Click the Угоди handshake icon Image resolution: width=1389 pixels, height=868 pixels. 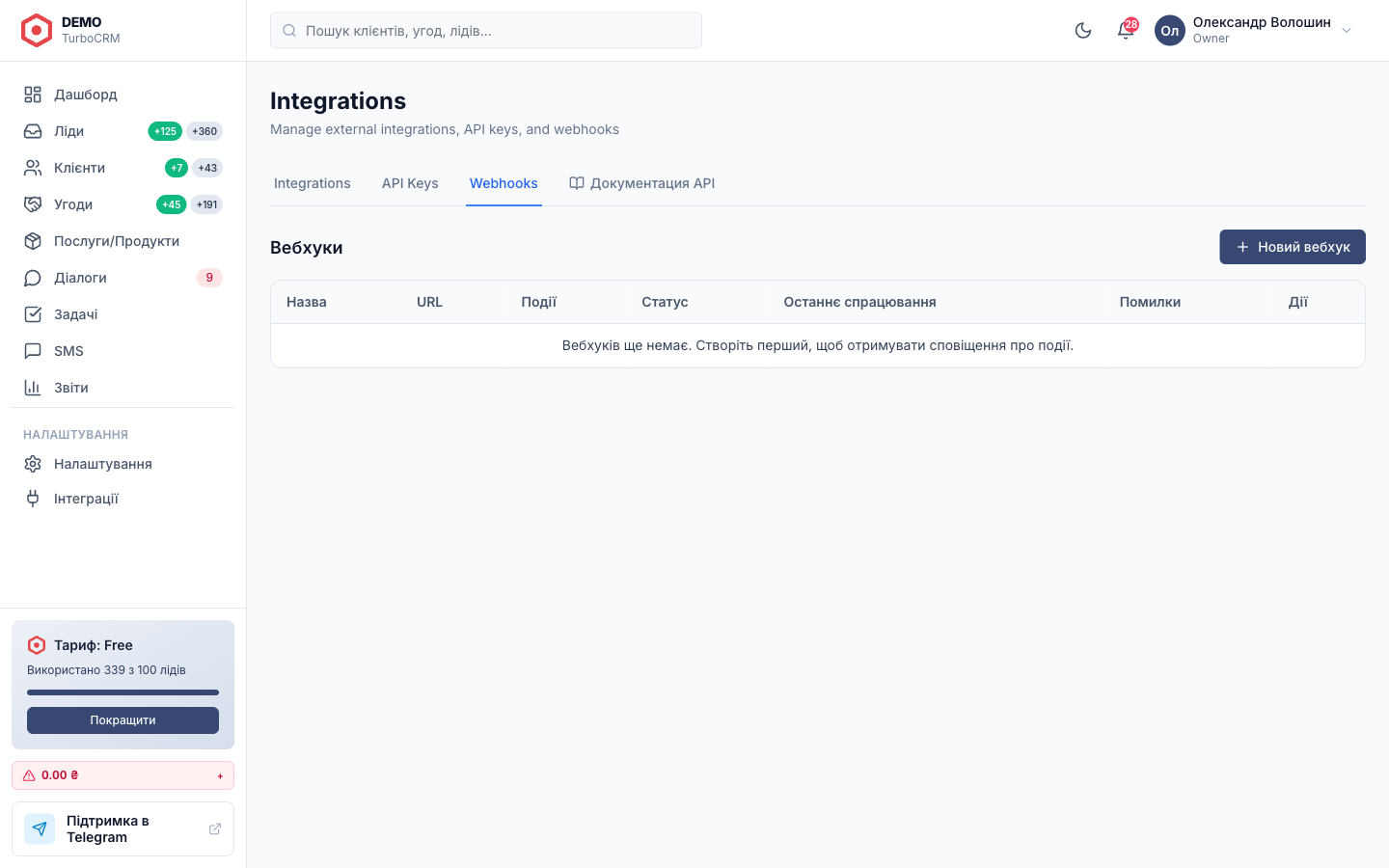(x=33, y=204)
